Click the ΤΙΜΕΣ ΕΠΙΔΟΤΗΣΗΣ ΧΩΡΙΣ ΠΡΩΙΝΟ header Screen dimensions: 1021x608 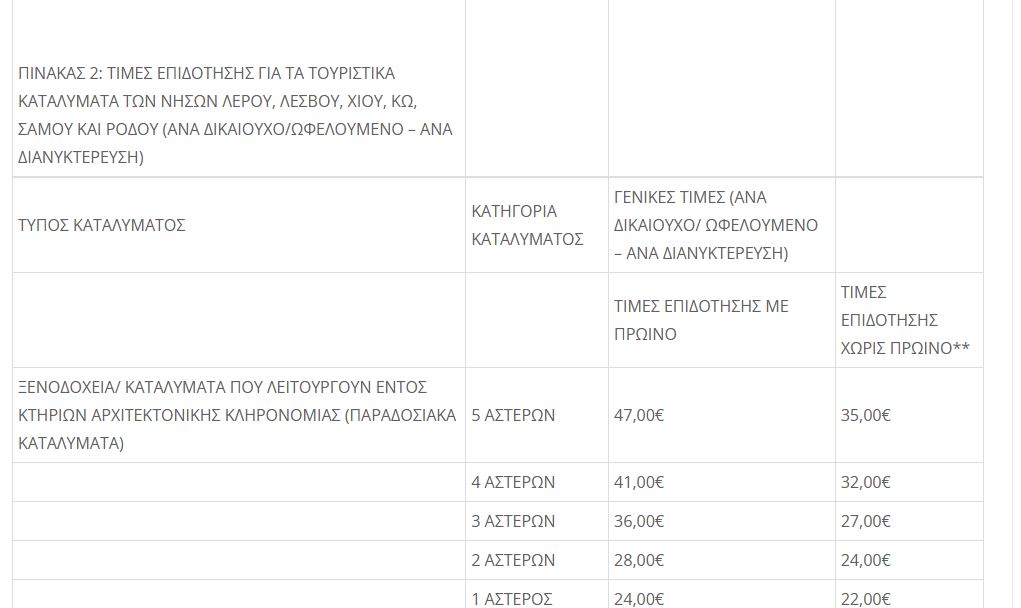tap(905, 320)
